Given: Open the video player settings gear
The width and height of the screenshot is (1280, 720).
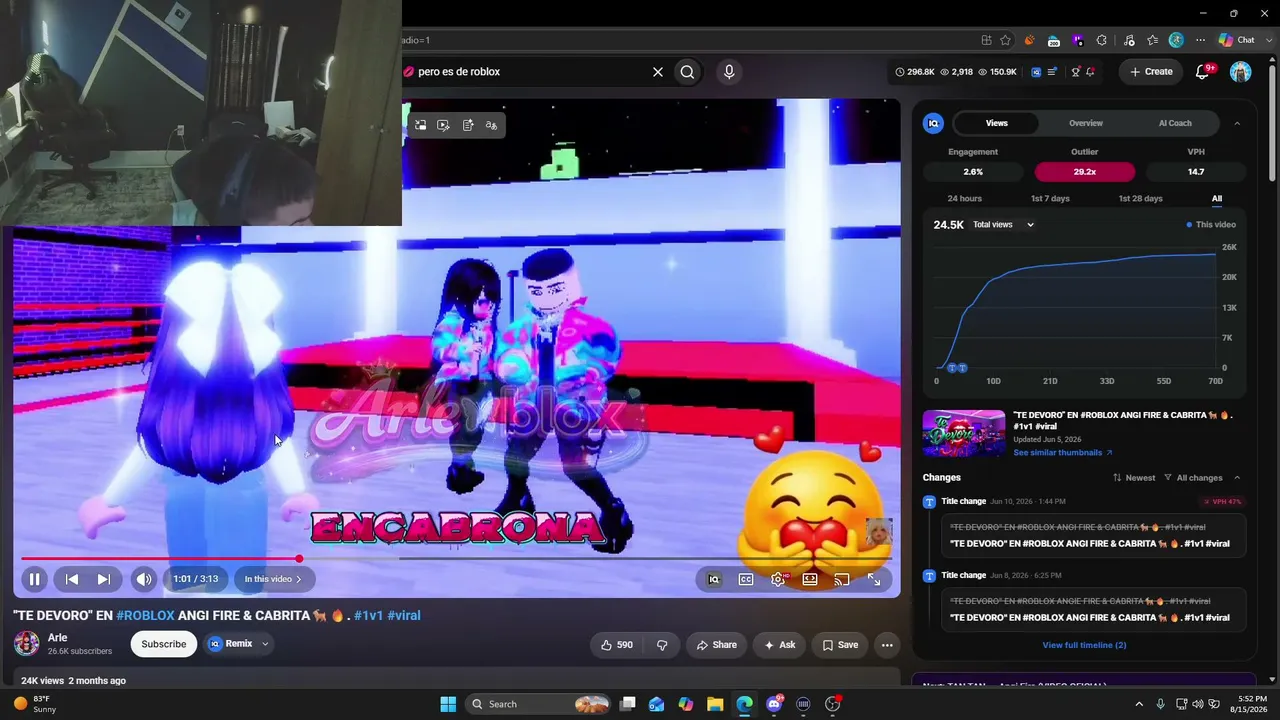Looking at the screenshot, I should pyautogui.click(x=778, y=579).
